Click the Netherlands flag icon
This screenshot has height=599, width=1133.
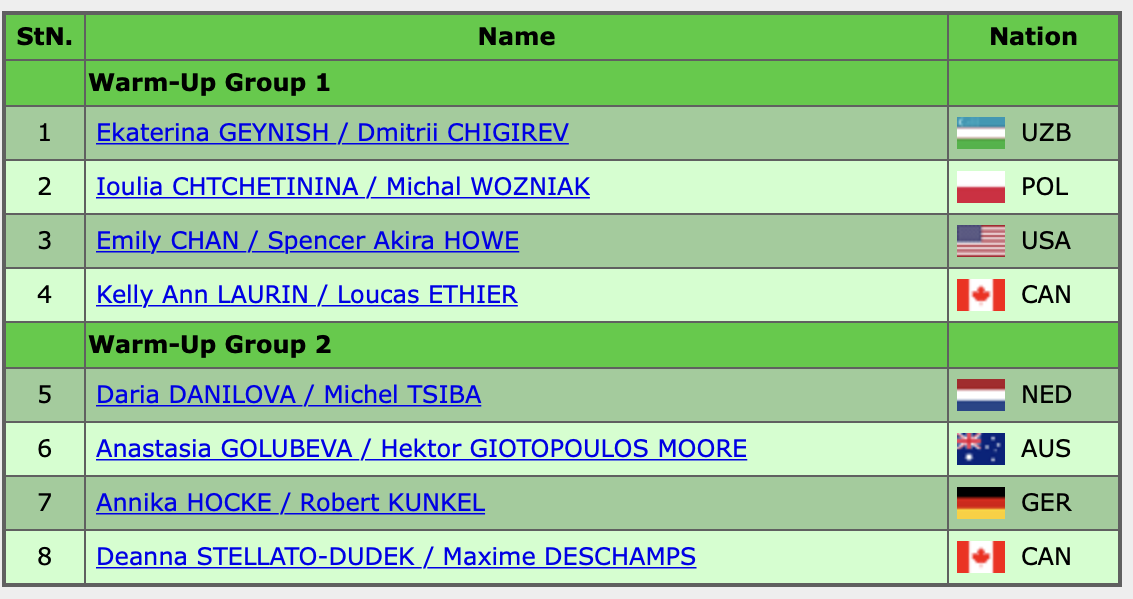click(x=981, y=395)
